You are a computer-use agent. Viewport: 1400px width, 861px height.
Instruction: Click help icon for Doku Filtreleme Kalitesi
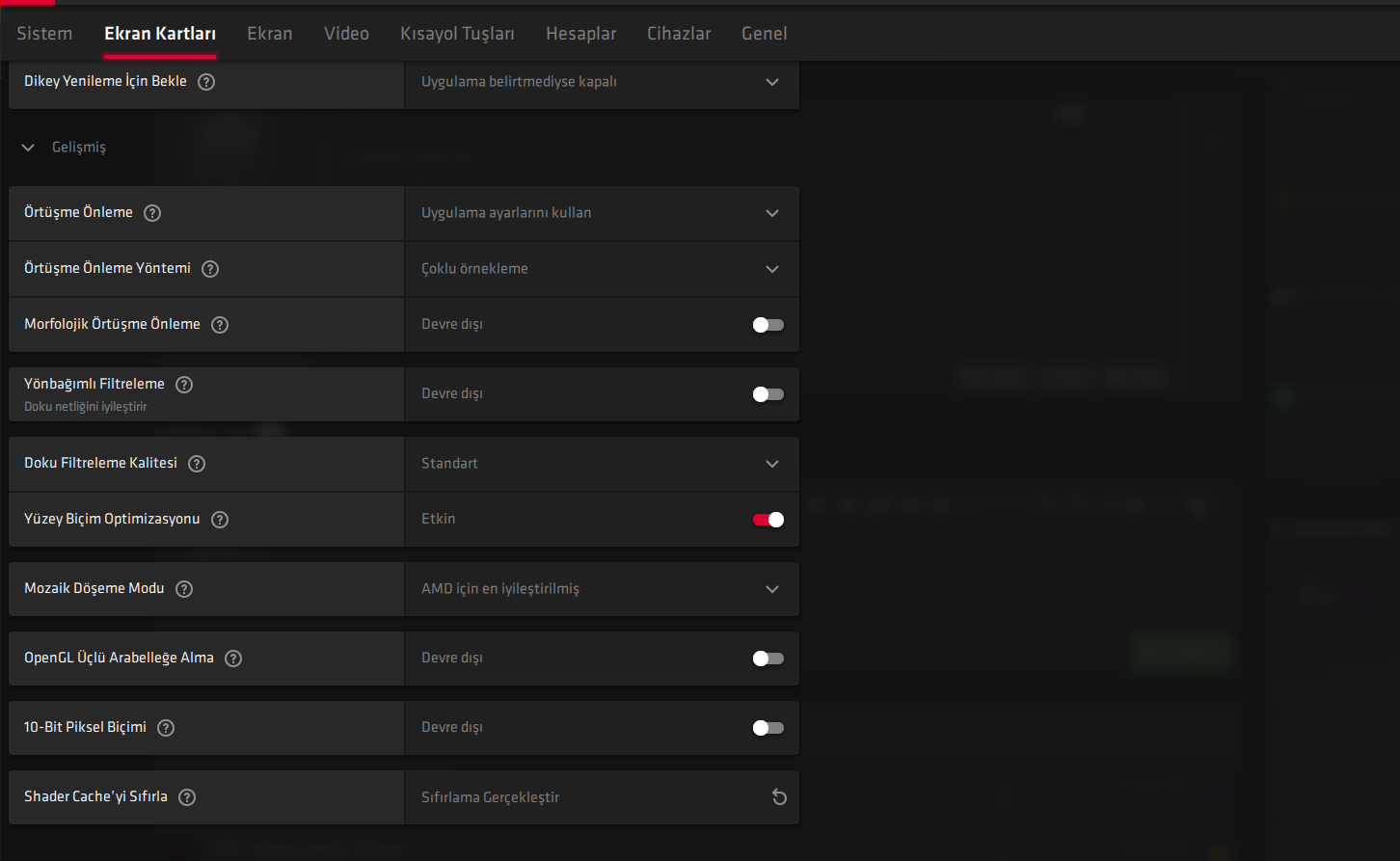[x=197, y=464]
